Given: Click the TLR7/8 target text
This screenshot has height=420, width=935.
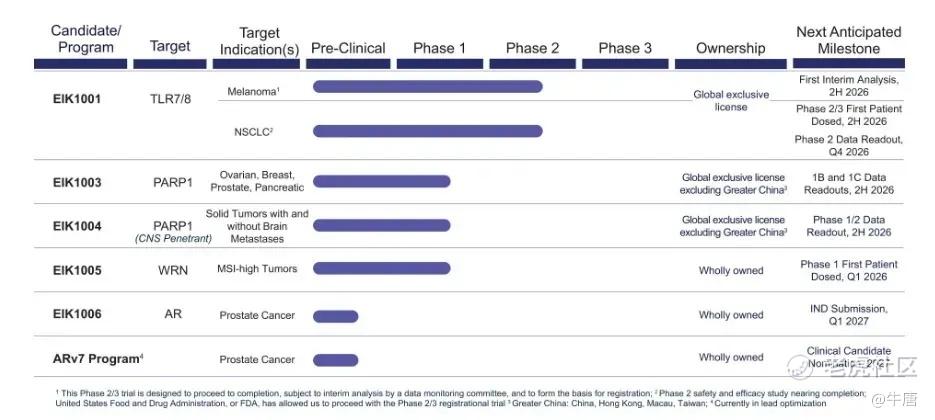Looking at the screenshot, I should (169, 100).
